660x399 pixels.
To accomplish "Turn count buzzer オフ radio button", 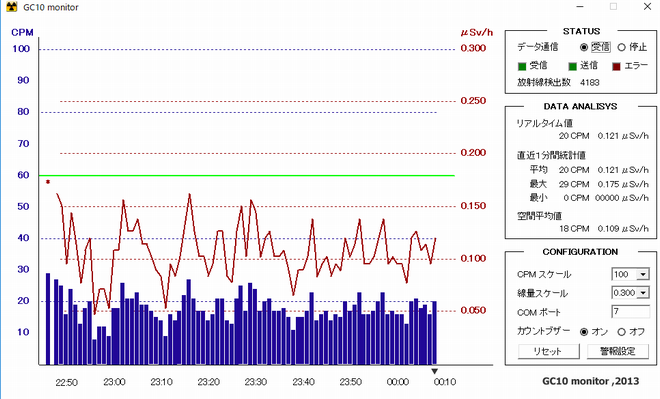I will pyautogui.click(x=621, y=332).
